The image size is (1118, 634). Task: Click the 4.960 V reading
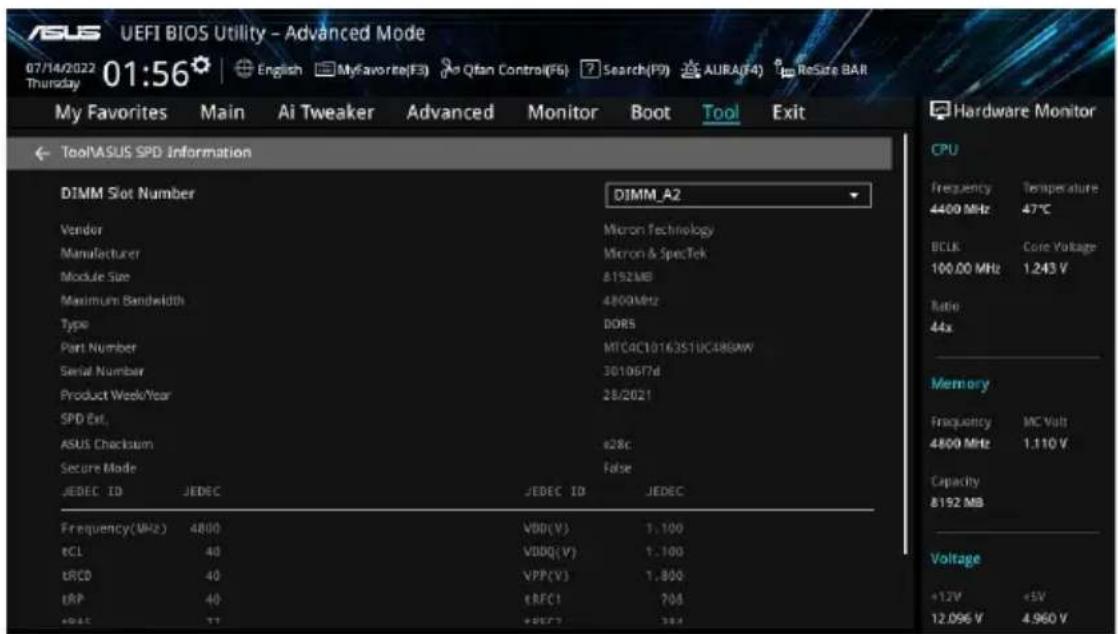[x=1045, y=618]
